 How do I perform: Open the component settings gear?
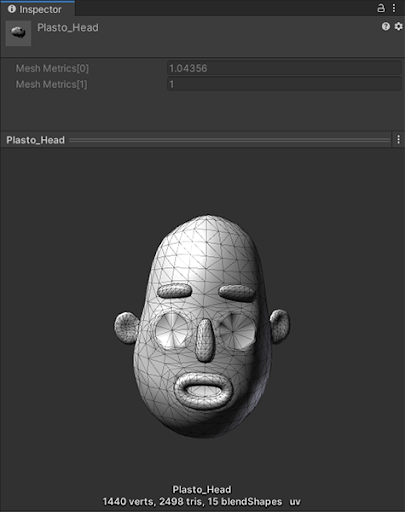pyautogui.click(x=398, y=26)
